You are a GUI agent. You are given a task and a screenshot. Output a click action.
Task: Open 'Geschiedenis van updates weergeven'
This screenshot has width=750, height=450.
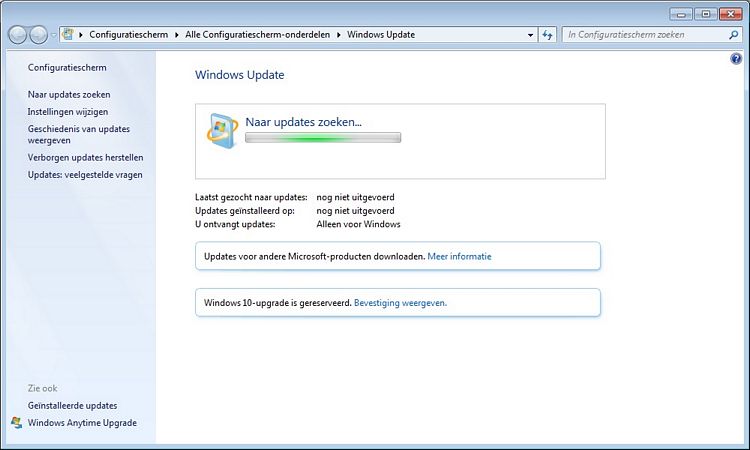(78, 135)
